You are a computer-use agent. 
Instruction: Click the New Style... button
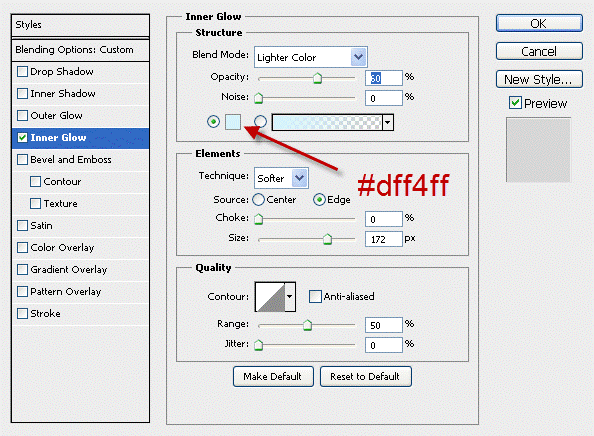[x=539, y=80]
